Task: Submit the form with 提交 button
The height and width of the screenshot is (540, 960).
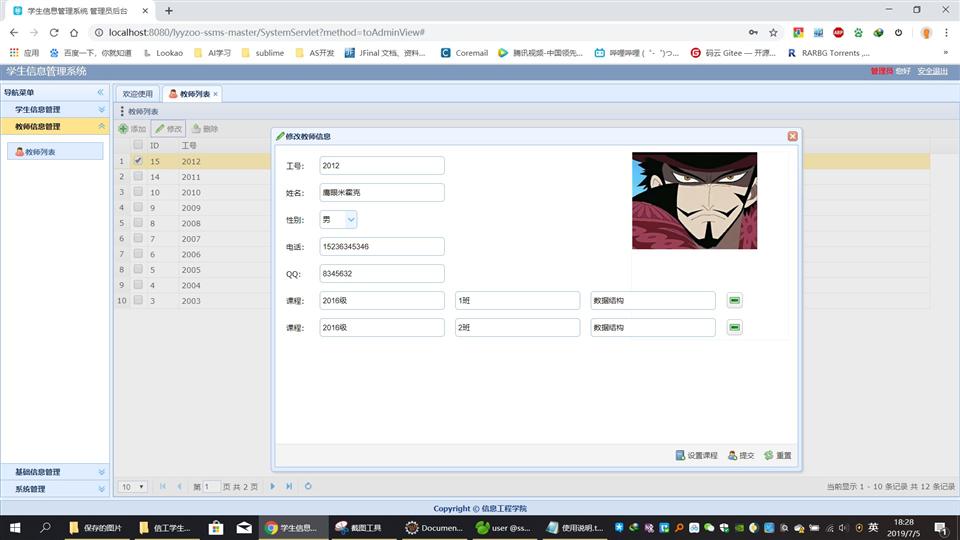Action: point(741,455)
